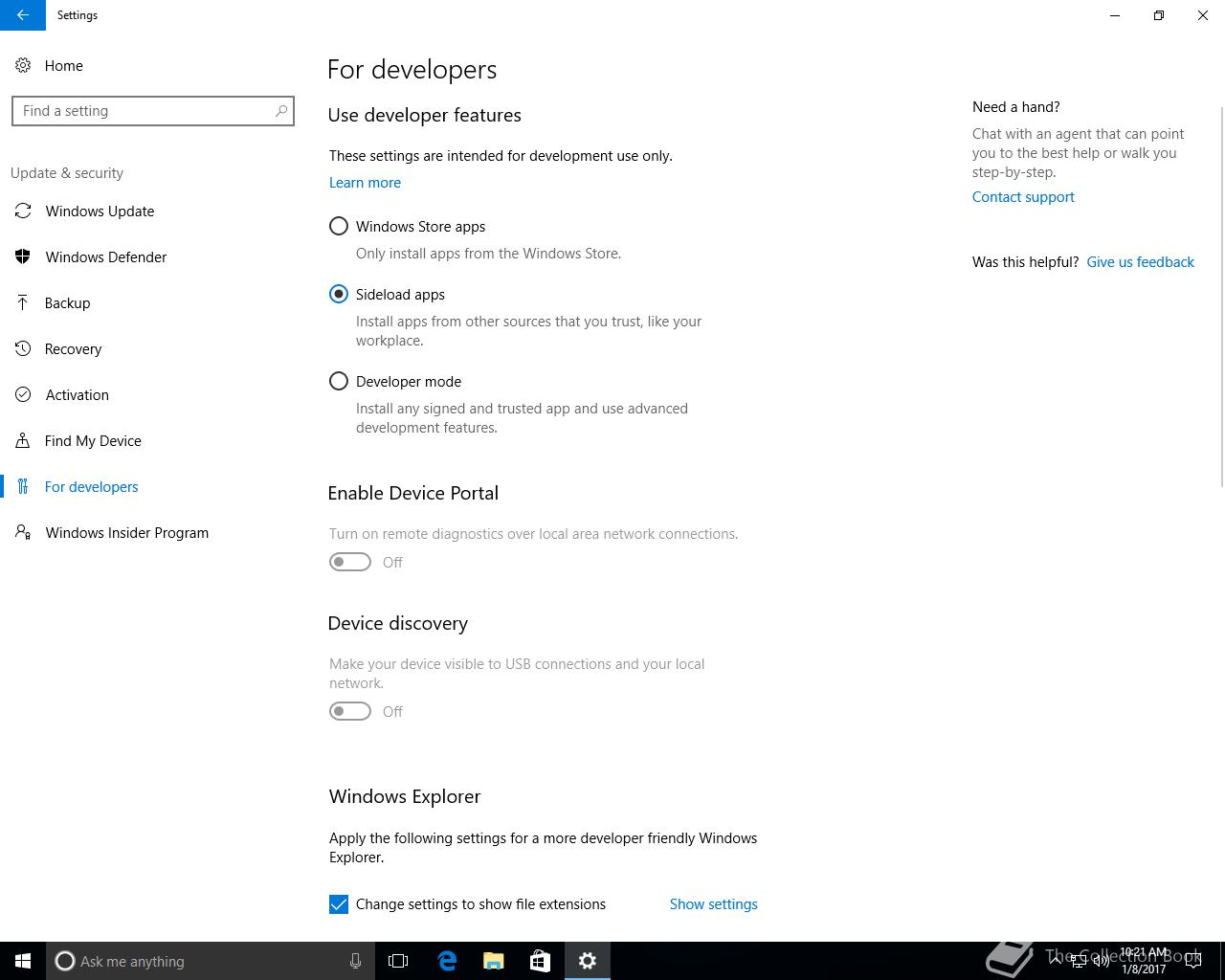The width and height of the screenshot is (1225, 980).
Task: Click Give us feedback link
Action: [x=1140, y=262]
